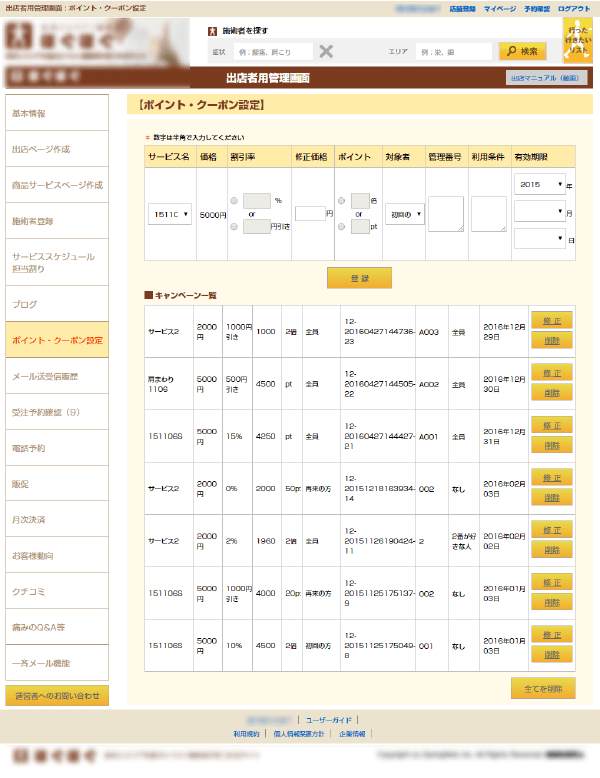Click the X icon between search fields

[x=326, y=51]
